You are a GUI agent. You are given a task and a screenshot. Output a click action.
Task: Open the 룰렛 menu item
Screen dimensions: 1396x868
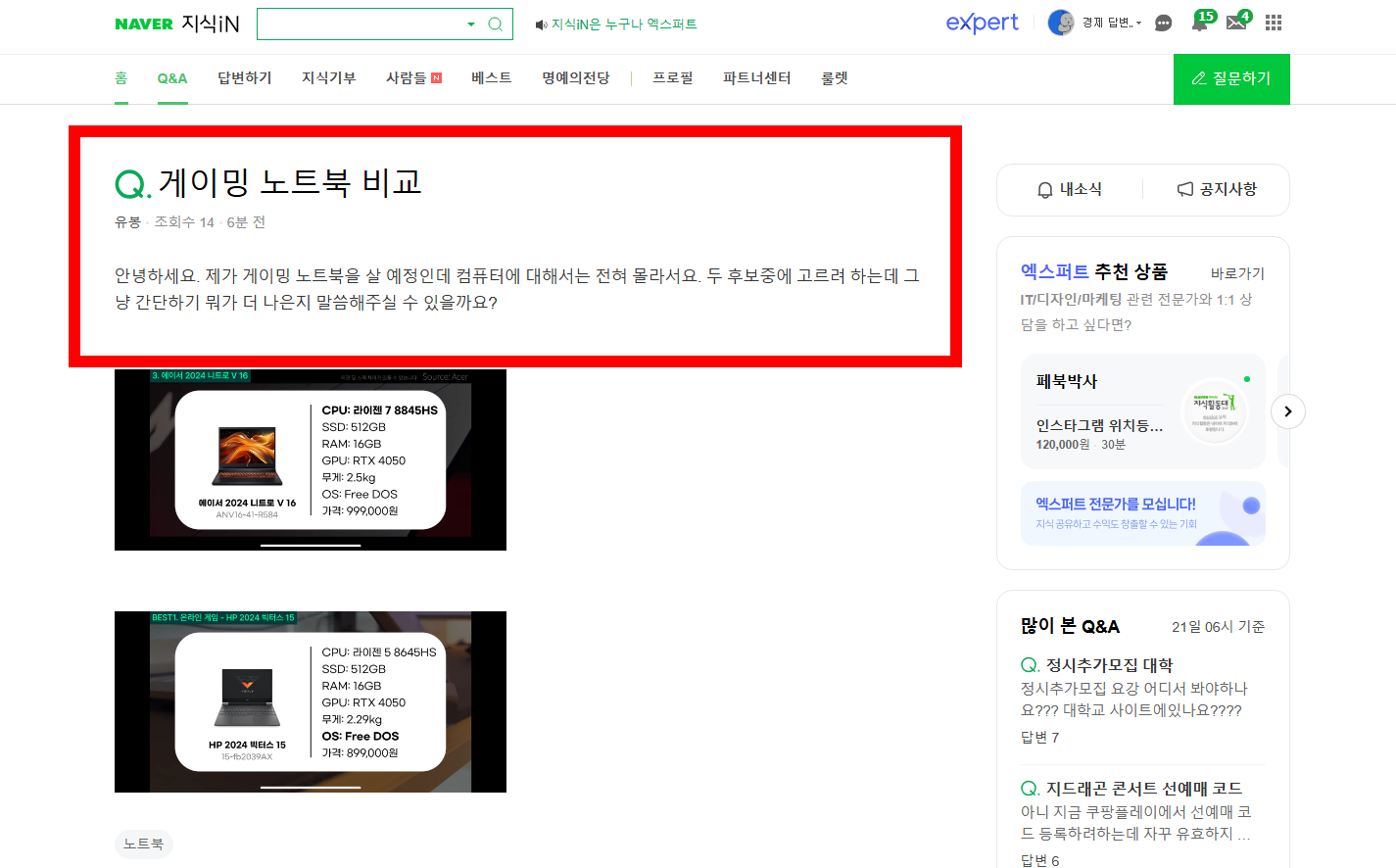point(835,78)
